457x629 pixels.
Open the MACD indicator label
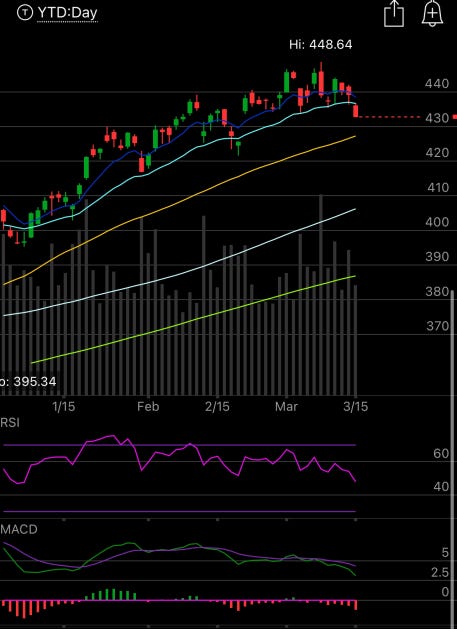19,529
